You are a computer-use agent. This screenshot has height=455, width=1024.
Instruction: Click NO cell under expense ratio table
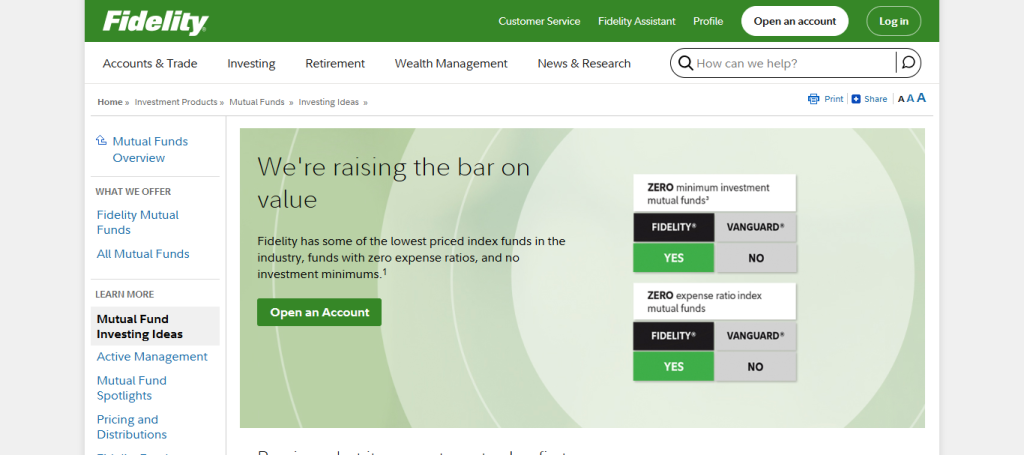[x=756, y=366]
